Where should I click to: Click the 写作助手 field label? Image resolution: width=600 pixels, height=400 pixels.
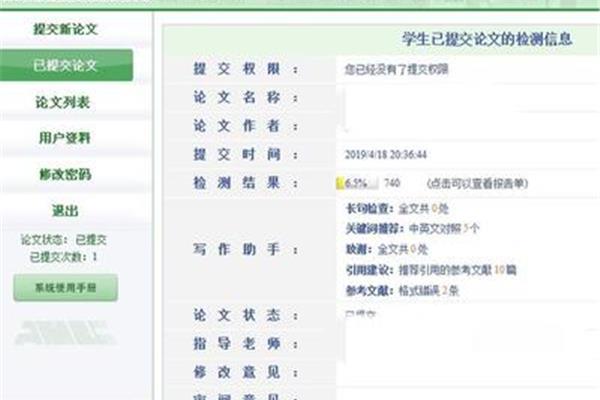245,250
